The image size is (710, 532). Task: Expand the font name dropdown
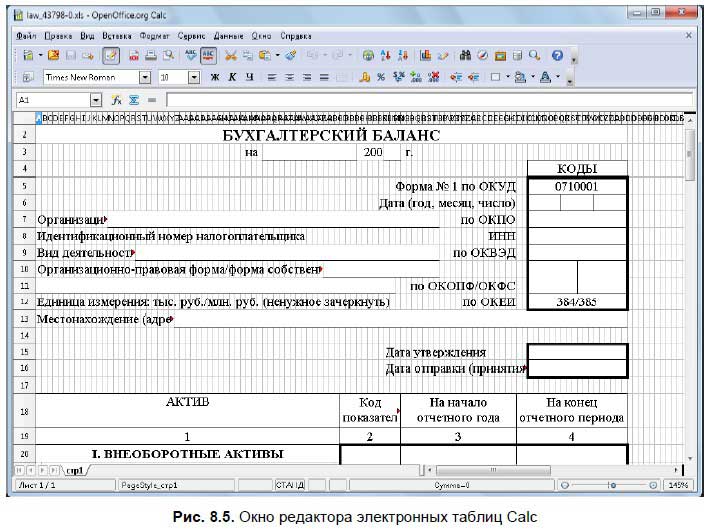(145, 77)
